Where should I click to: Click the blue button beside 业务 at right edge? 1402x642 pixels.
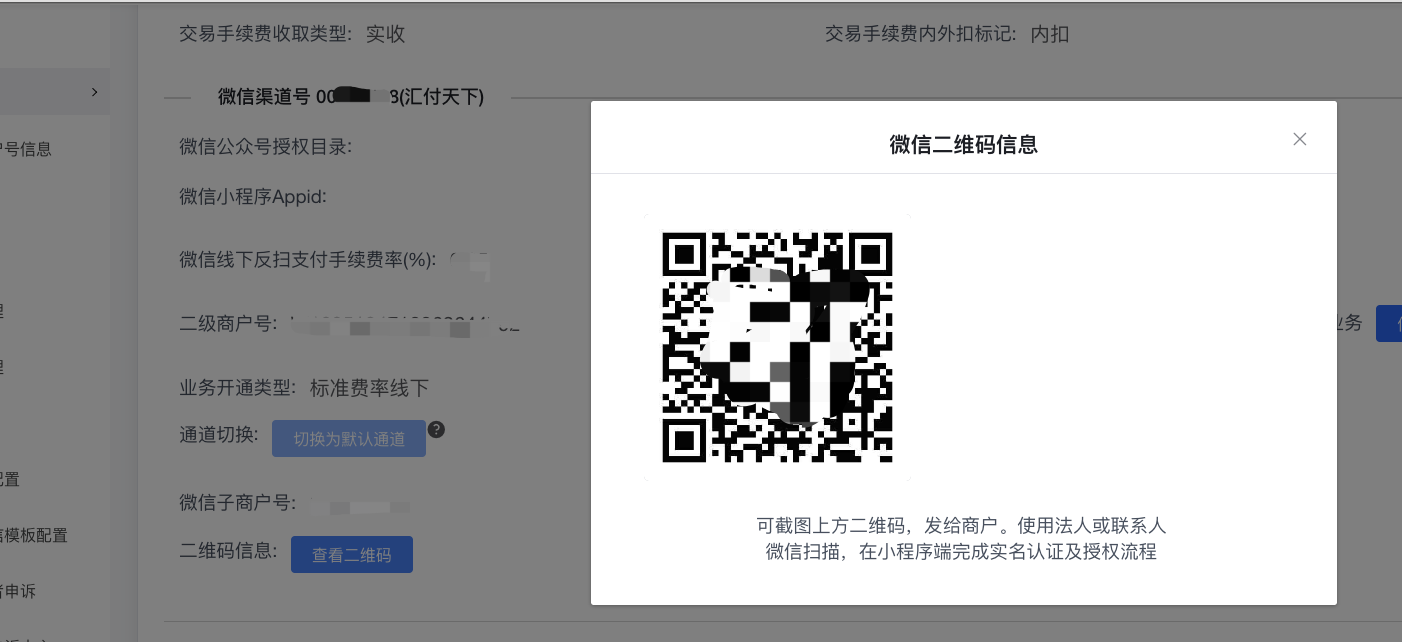(1389, 323)
